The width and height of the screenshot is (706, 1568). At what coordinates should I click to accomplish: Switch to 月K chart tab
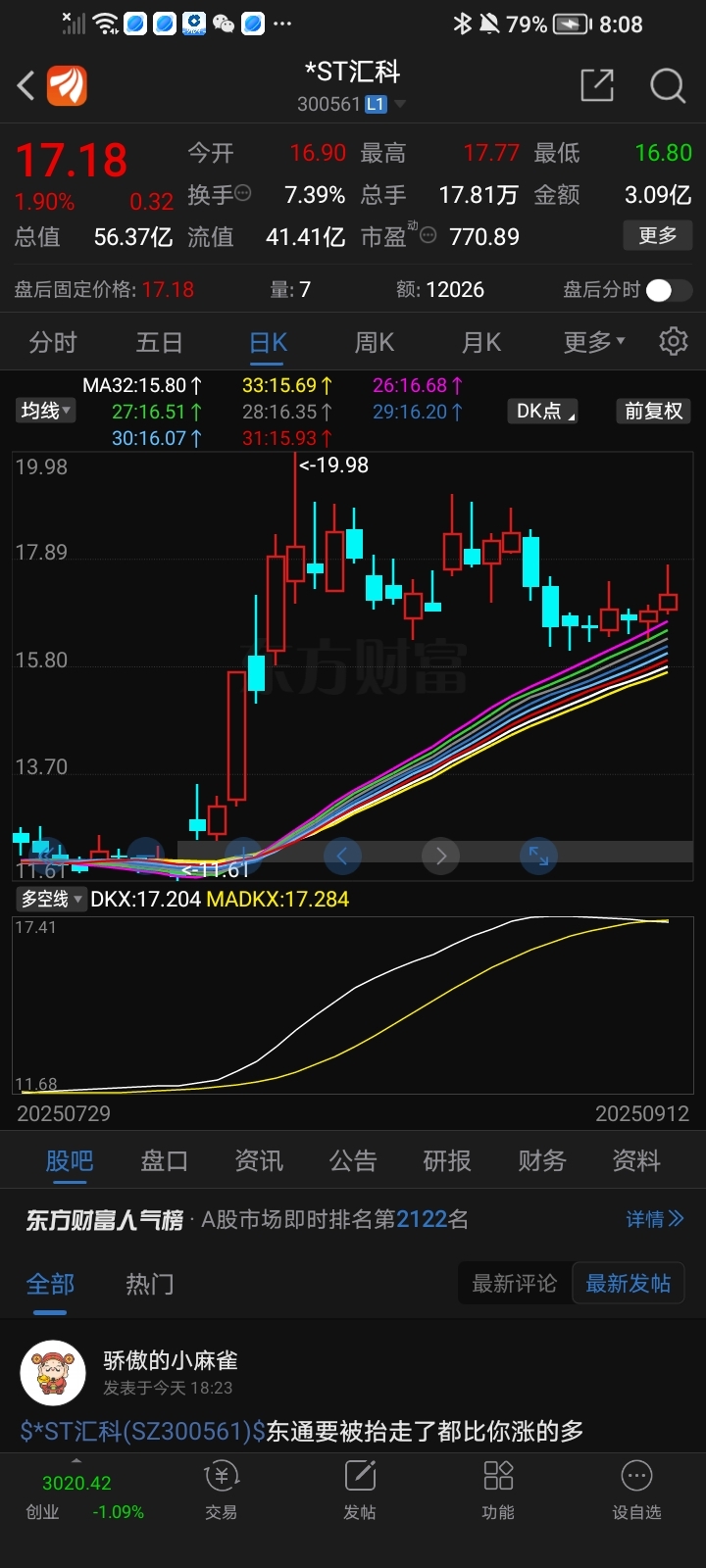481,342
